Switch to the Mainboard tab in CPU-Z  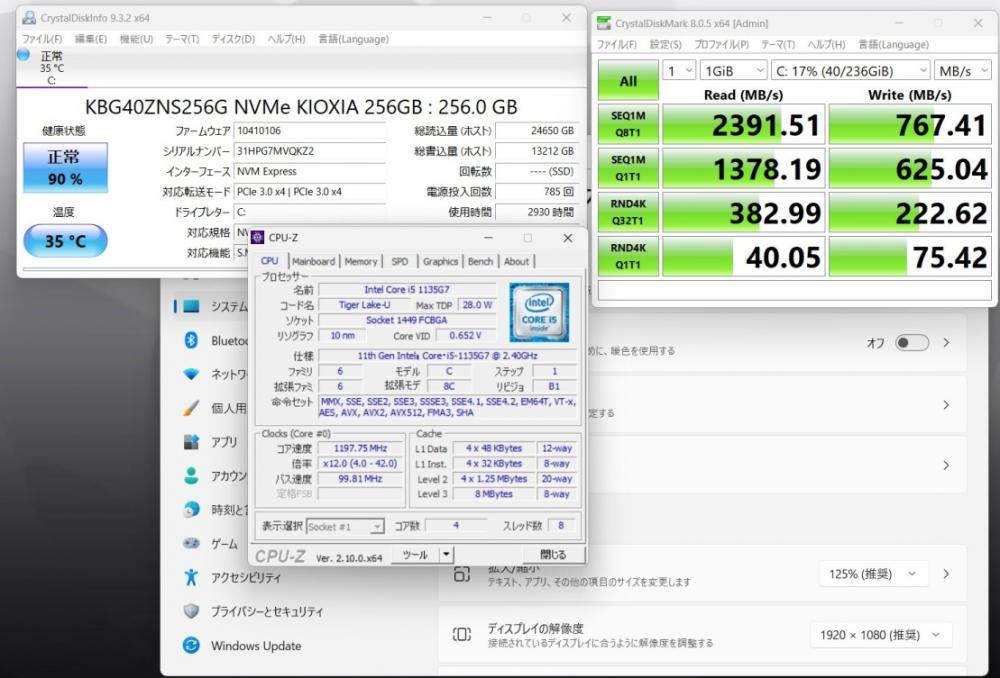click(x=313, y=262)
